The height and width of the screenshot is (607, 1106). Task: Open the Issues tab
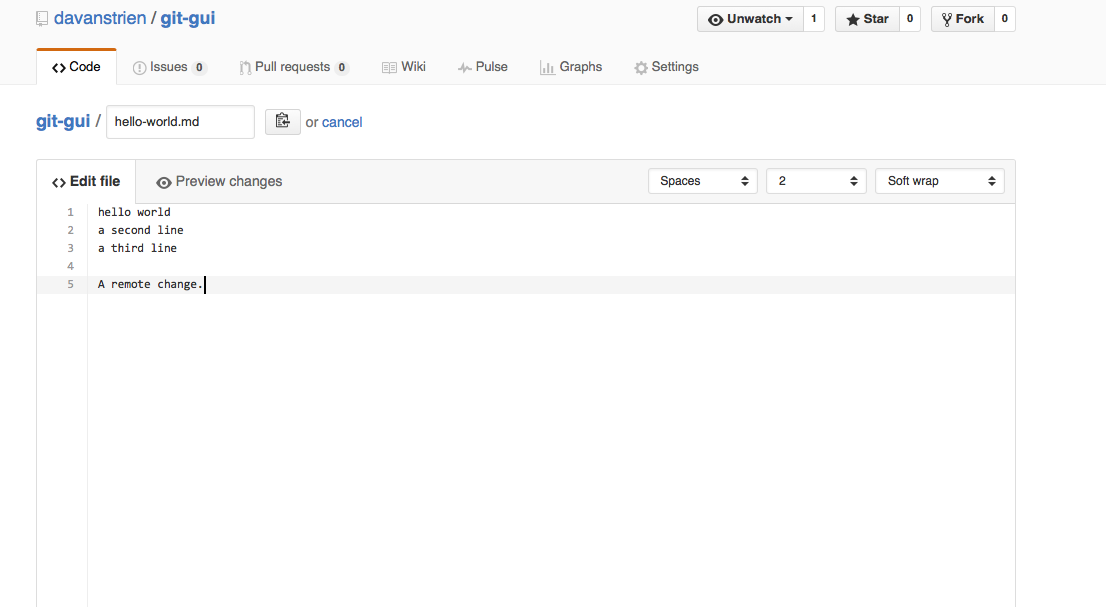tap(170, 67)
